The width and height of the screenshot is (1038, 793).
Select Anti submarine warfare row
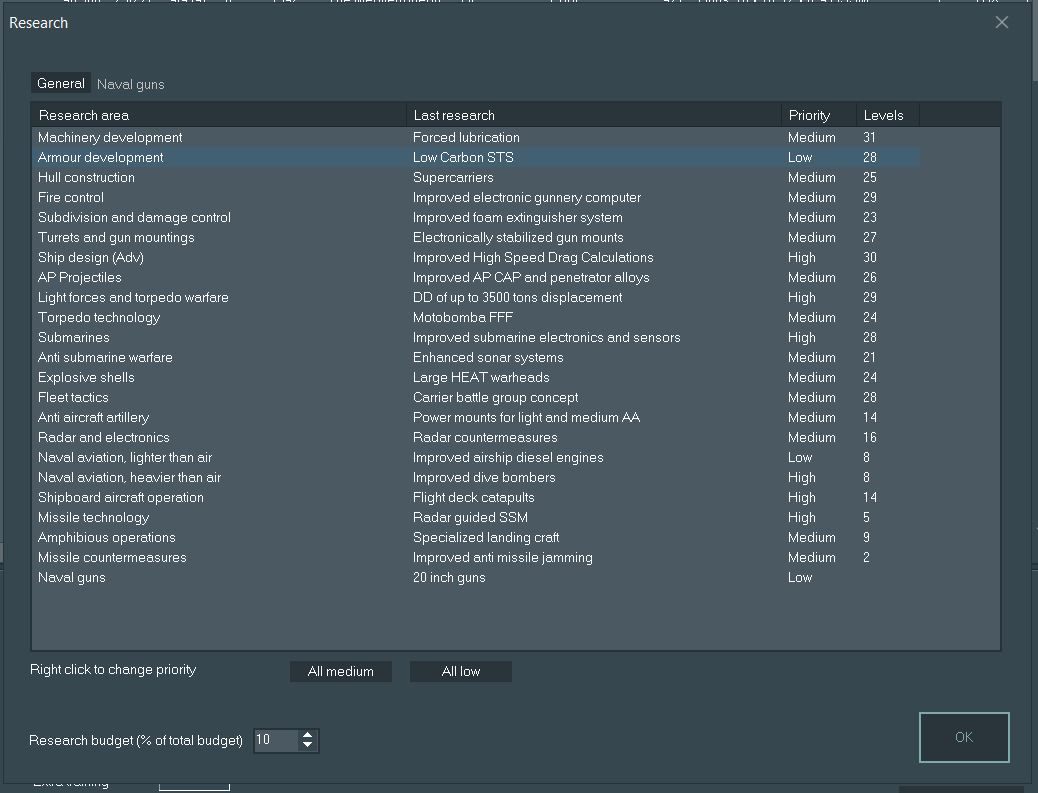point(476,357)
